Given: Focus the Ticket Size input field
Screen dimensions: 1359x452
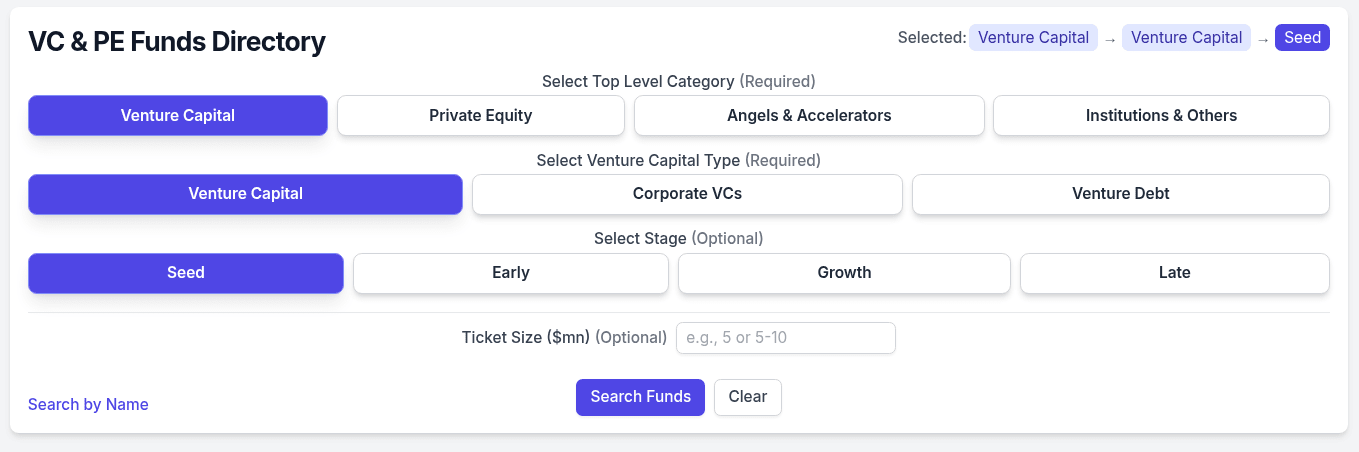Looking at the screenshot, I should click(785, 338).
